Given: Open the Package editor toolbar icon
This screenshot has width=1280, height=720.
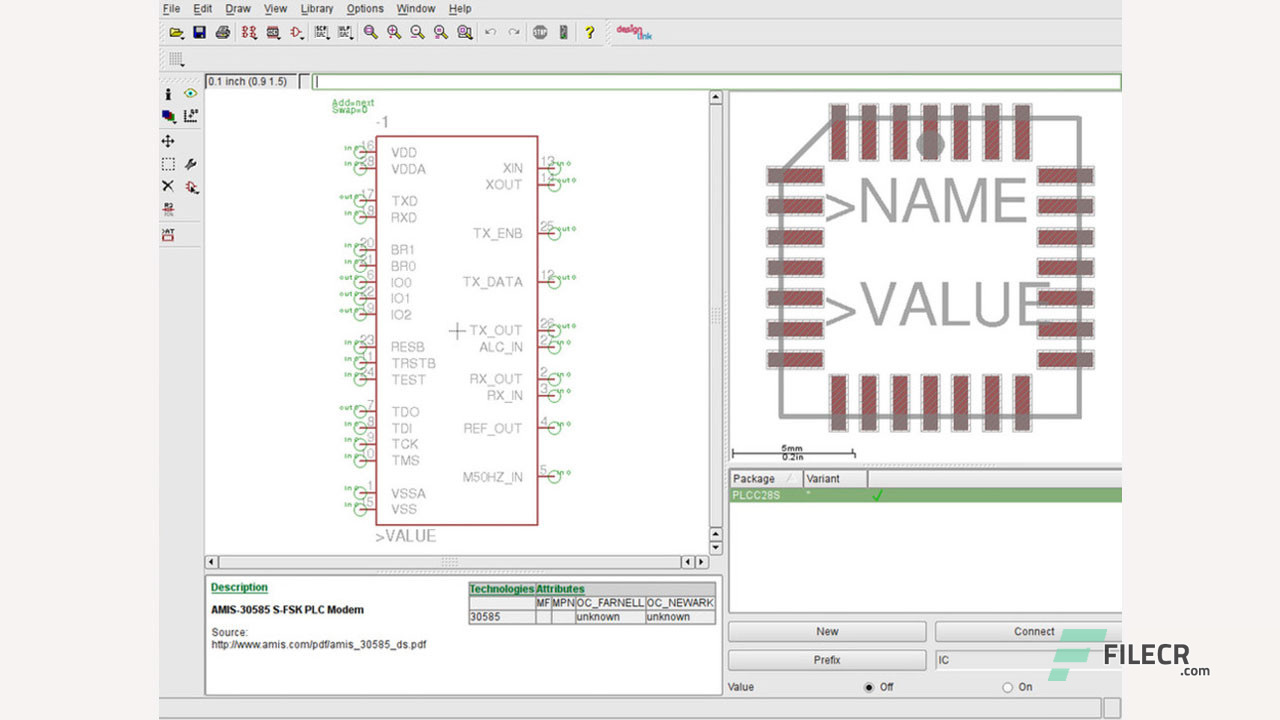Looking at the screenshot, I should (x=273, y=32).
